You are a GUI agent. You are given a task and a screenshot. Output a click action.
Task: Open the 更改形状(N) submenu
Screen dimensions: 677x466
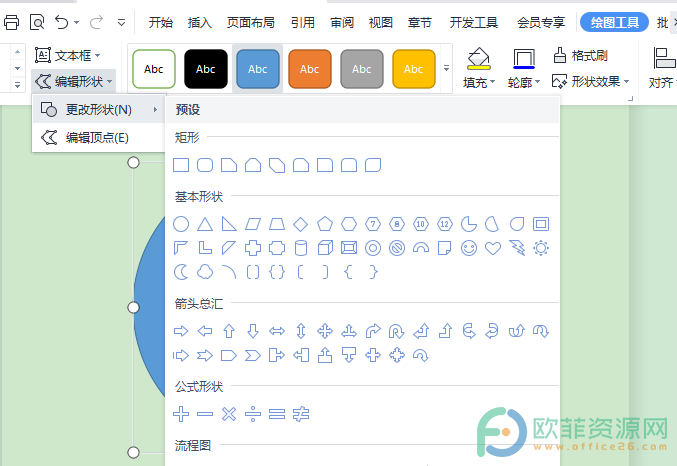99,110
